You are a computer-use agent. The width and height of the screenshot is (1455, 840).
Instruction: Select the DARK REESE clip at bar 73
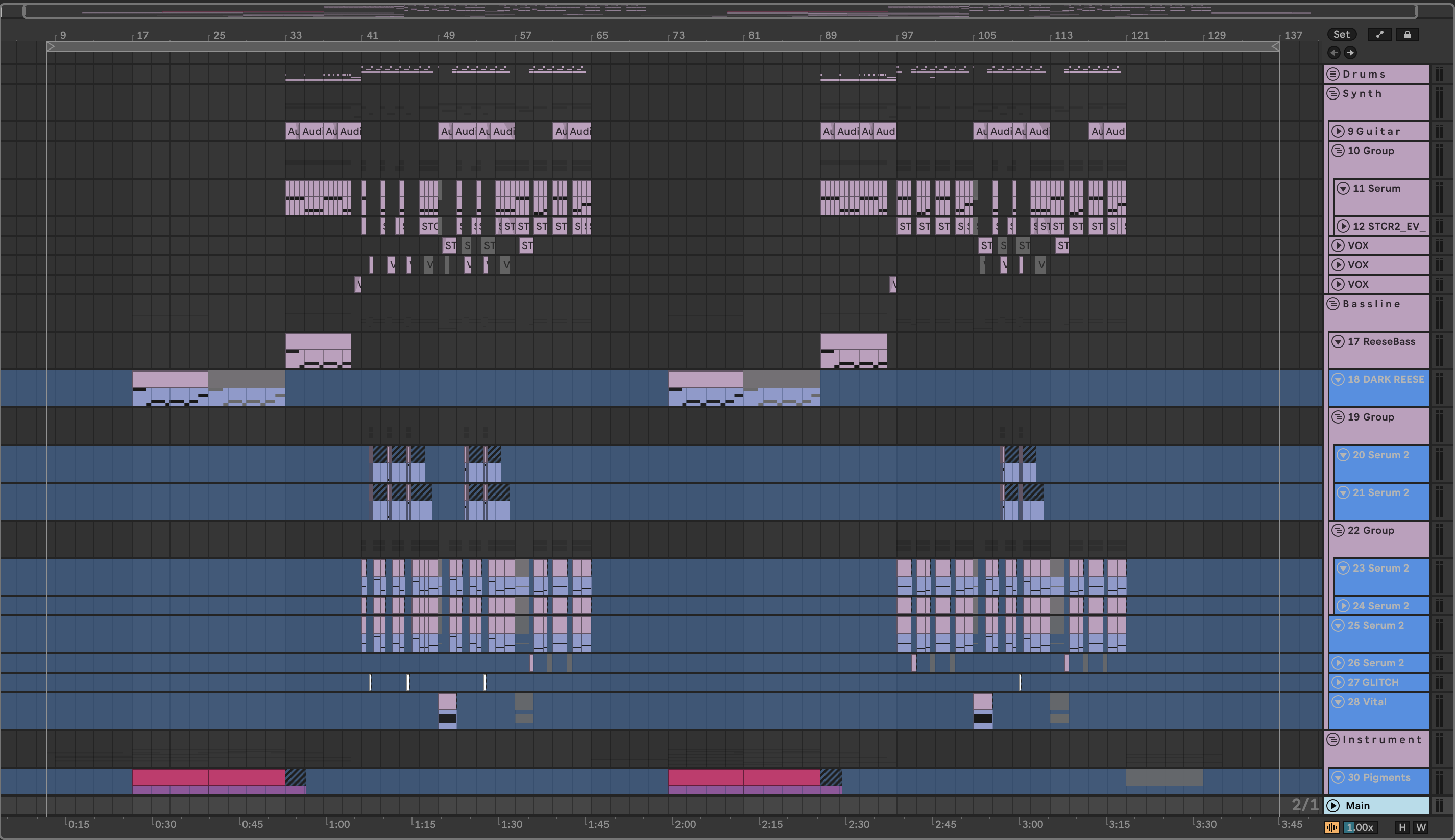tap(706, 388)
